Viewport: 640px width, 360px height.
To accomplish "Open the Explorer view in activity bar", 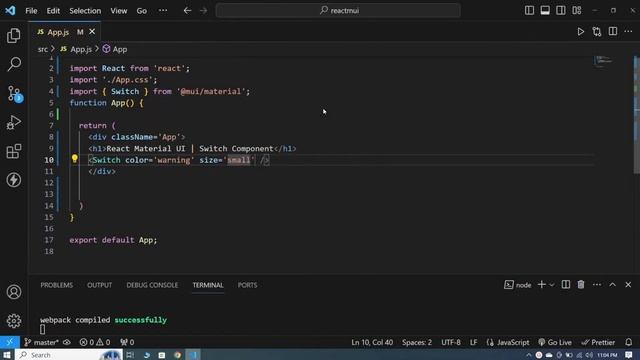I will (14, 36).
